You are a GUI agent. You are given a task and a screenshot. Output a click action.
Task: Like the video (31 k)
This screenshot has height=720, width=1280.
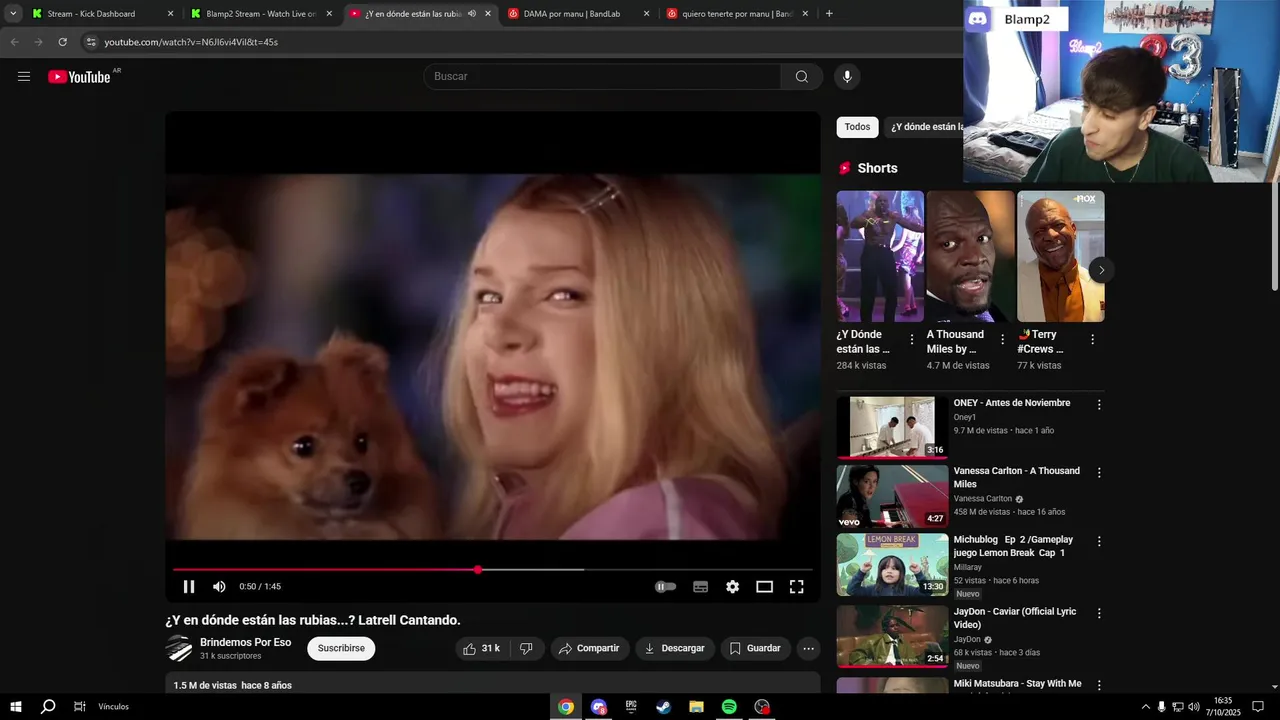click(481, 648)
